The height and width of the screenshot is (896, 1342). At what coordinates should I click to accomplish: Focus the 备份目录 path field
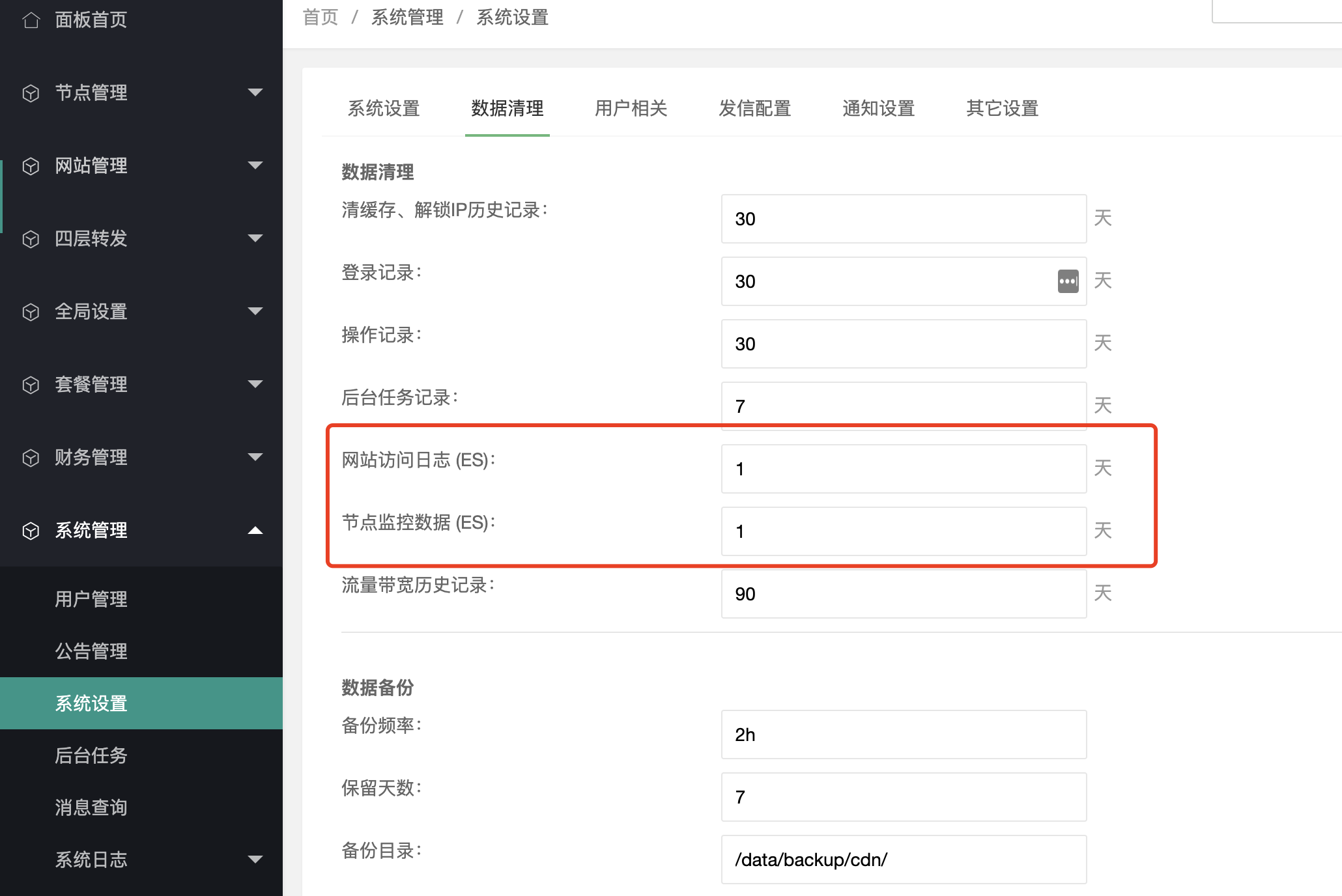[903, 860]
